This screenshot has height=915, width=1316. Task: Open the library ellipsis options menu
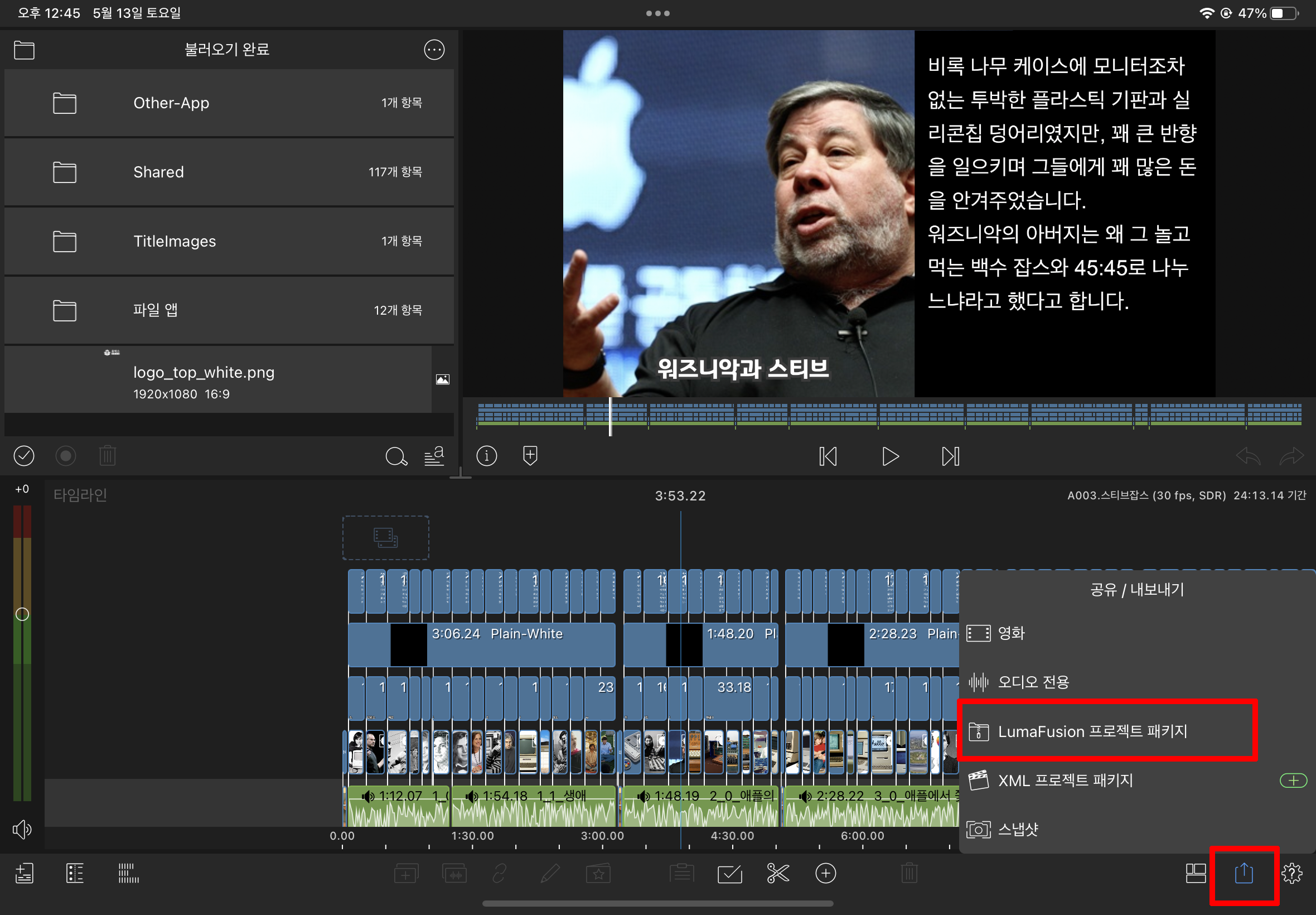(x=434, y=50)
